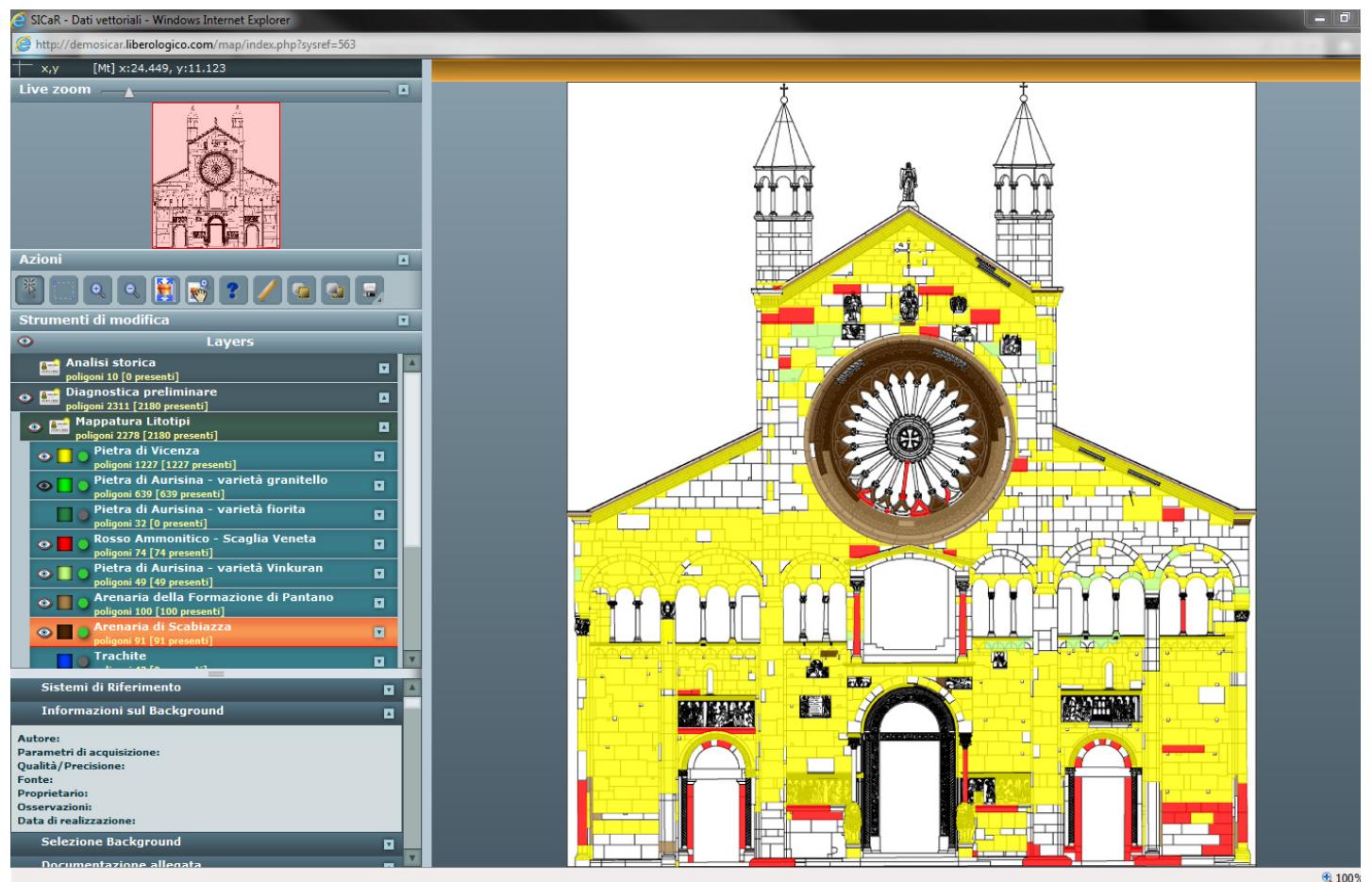The width and height of the screenshot is (1372, 882).
Task: Select the pointer tool in Azioni toolbar
Action: tap(30, 291)
